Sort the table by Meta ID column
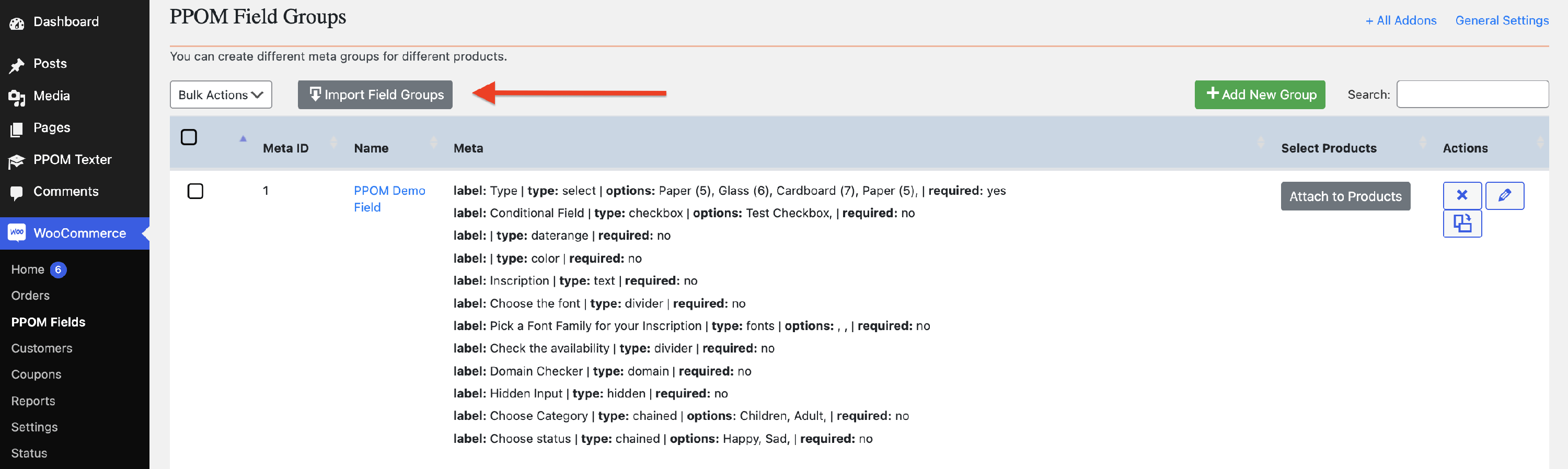This screenshot has height=469, width=1568. [x=285, y=148]
